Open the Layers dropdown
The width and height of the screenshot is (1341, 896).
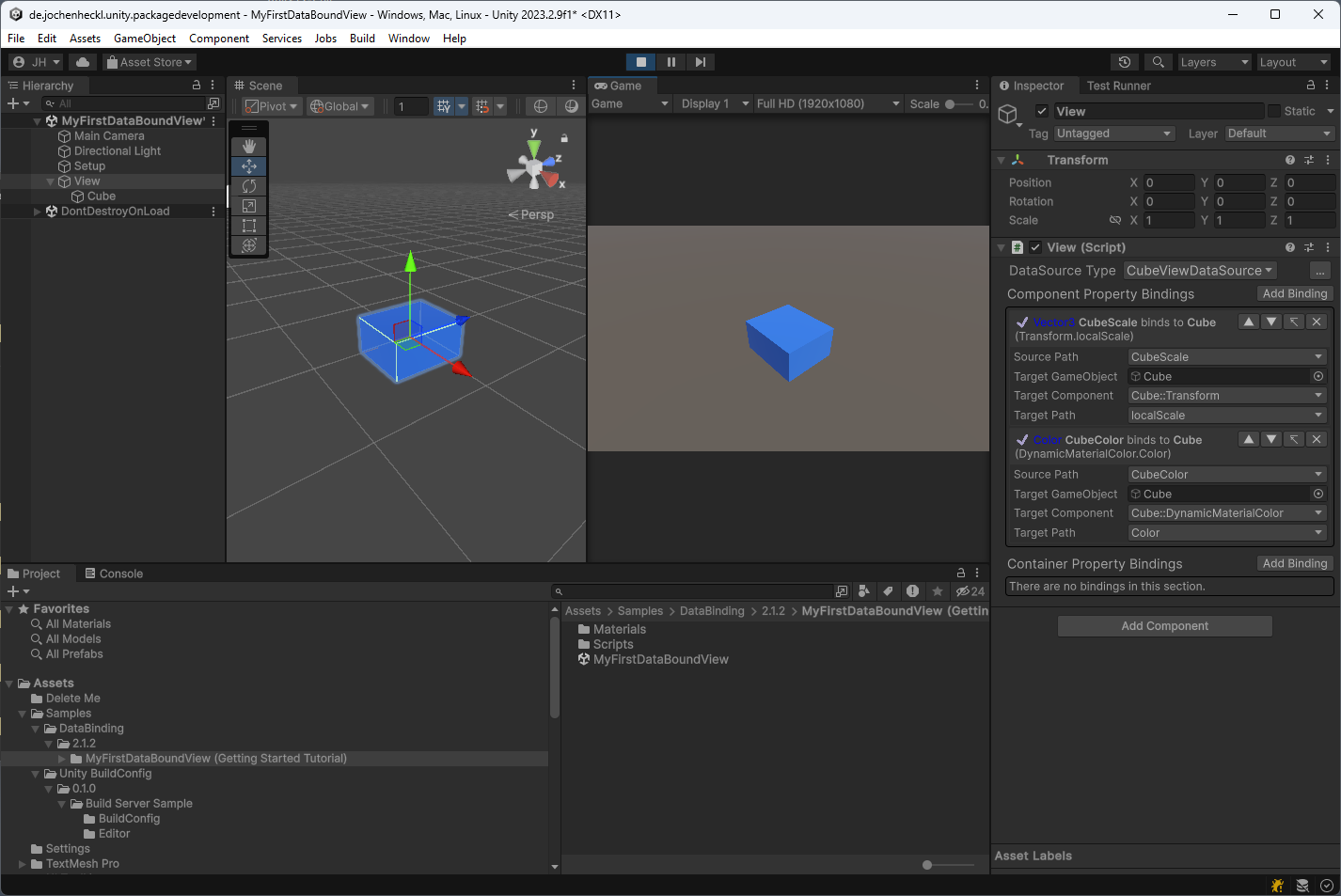1214,62
